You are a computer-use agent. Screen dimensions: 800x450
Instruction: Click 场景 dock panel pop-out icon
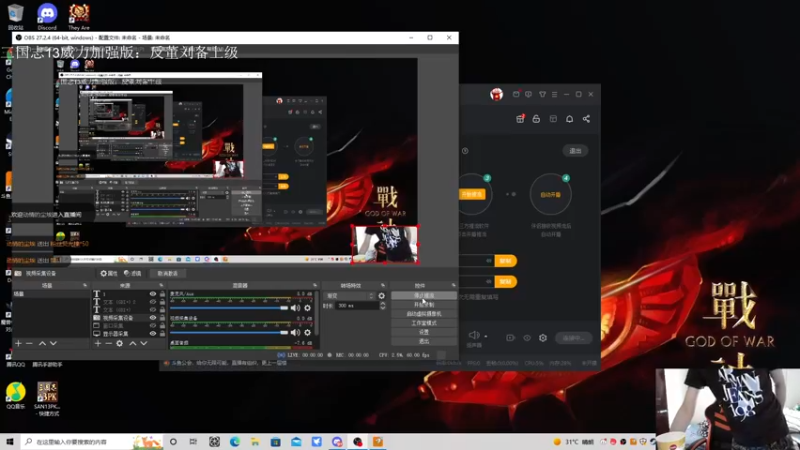click(x=85, y=285)
